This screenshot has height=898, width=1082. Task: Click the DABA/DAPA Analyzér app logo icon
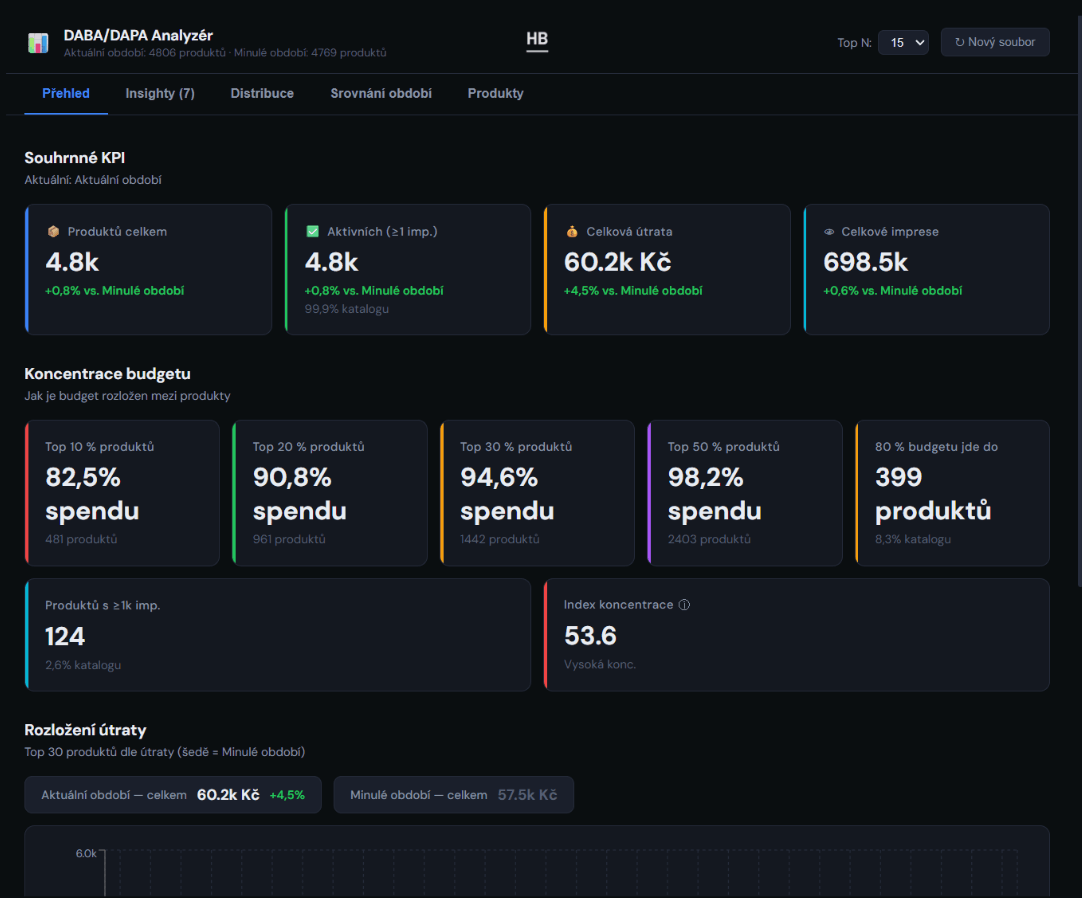[x=38, y=43]
